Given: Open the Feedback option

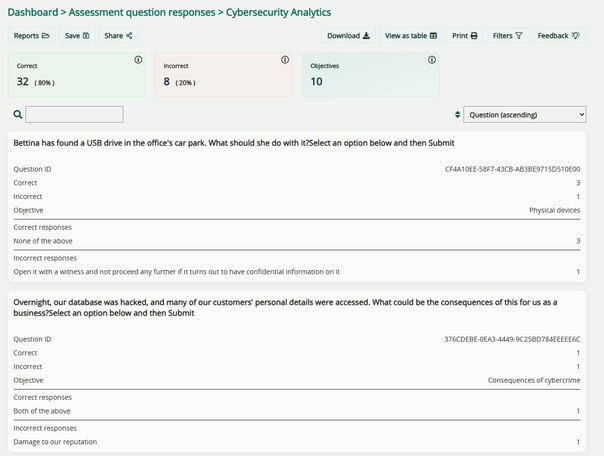Looking at the screenshot, I should click(x=558, y=36).
